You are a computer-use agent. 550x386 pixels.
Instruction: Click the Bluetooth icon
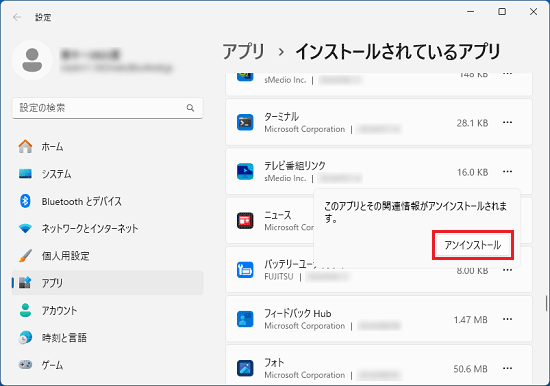click(x=25, y=201)
